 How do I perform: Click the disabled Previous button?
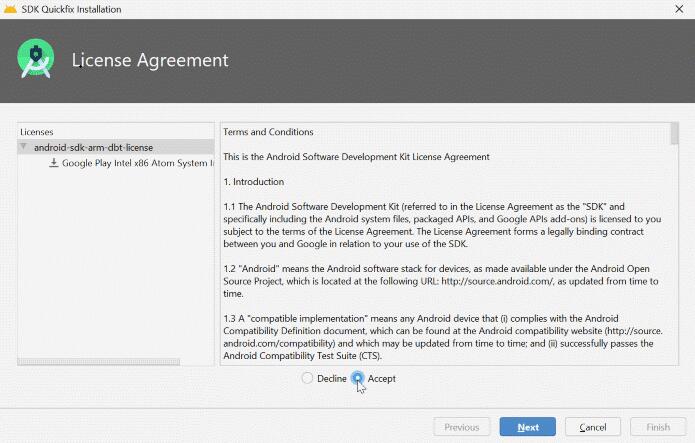[x=462, y=427]
